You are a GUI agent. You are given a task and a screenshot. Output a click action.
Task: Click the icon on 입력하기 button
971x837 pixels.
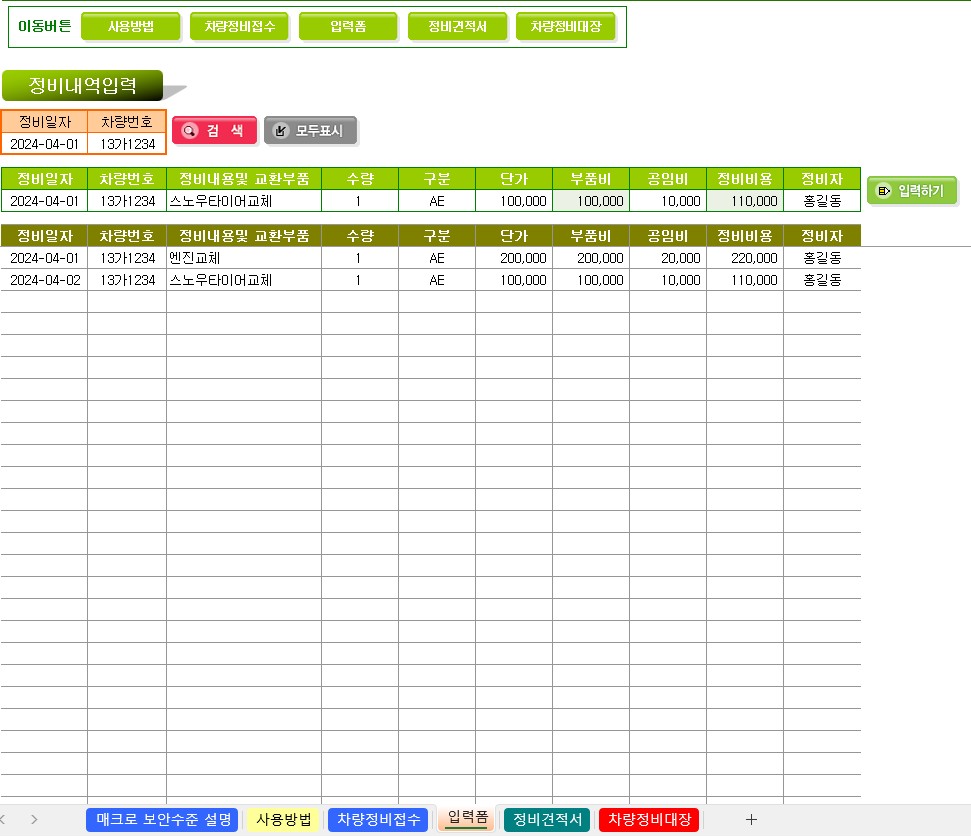click(884, 191)
